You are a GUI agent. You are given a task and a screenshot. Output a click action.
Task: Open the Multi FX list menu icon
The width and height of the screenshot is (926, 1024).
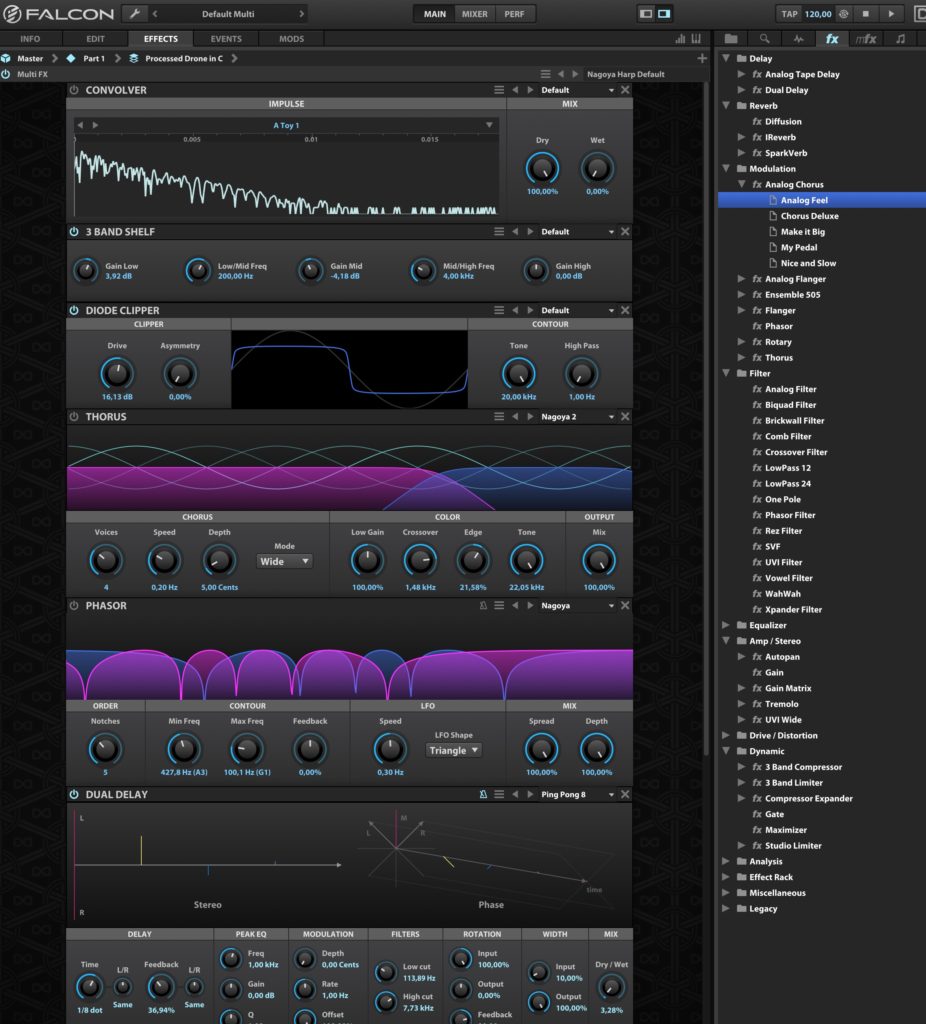click(x=545, y=74)
